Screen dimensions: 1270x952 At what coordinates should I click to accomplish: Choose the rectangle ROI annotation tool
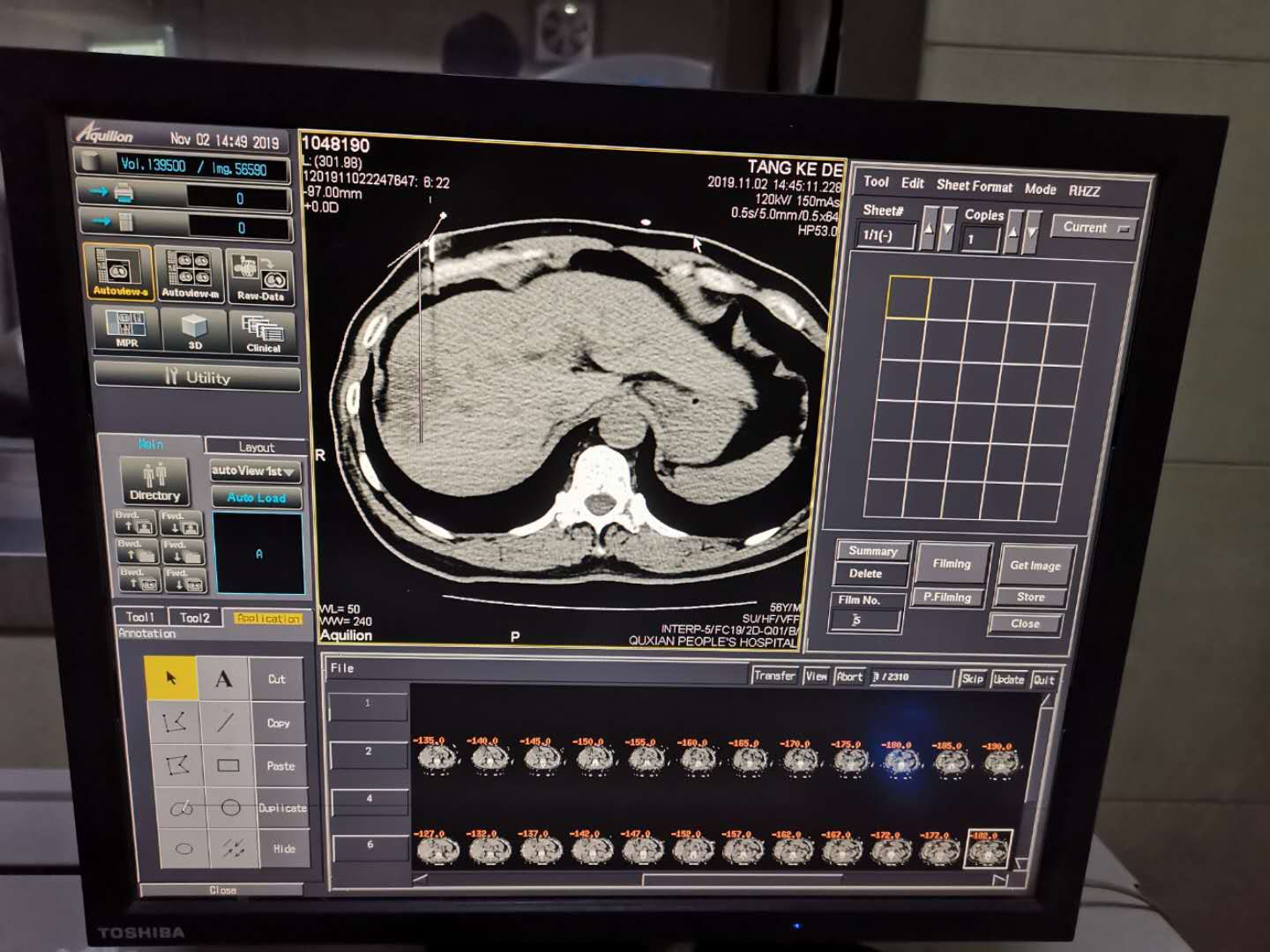pyautogui.click(x=228, y=765)
